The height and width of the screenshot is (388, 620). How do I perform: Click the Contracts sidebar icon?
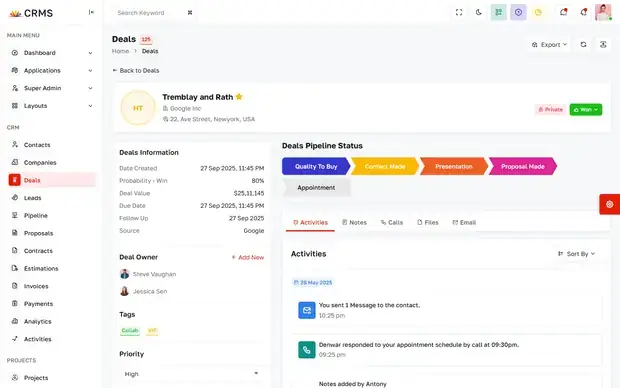click(15, 250)
